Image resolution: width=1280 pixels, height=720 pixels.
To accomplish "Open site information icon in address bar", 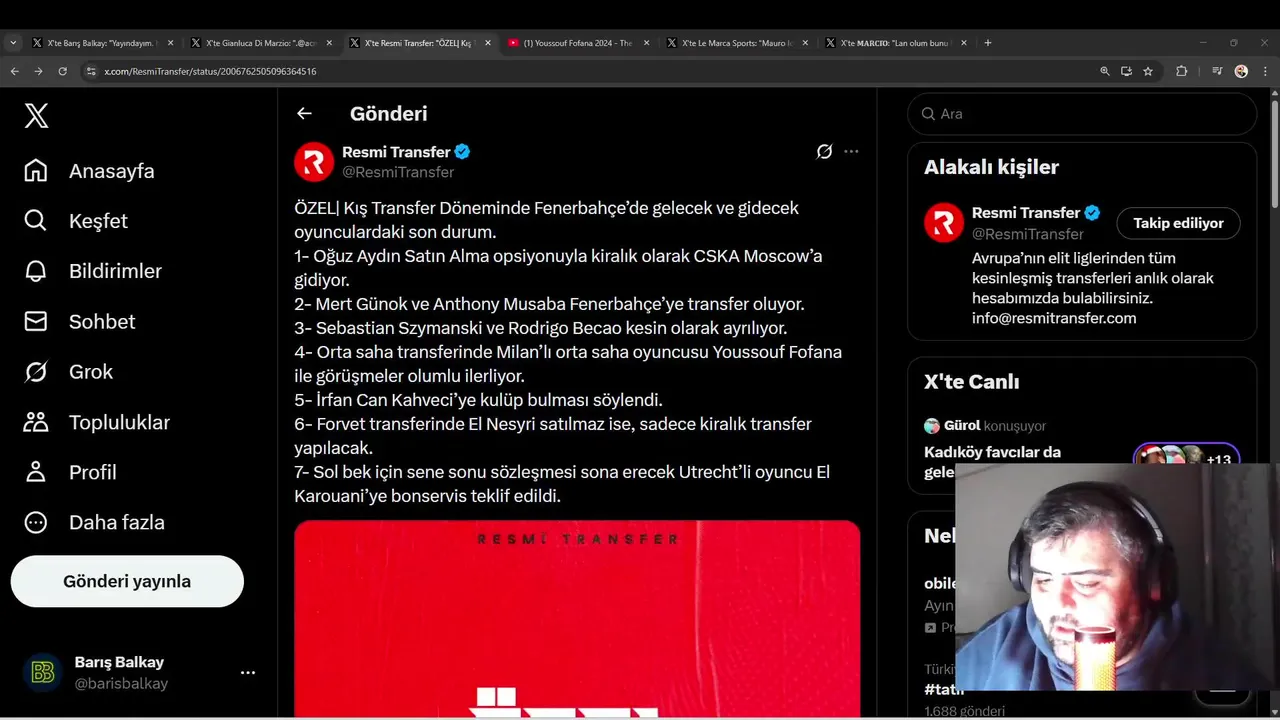I will pos(91,71).
